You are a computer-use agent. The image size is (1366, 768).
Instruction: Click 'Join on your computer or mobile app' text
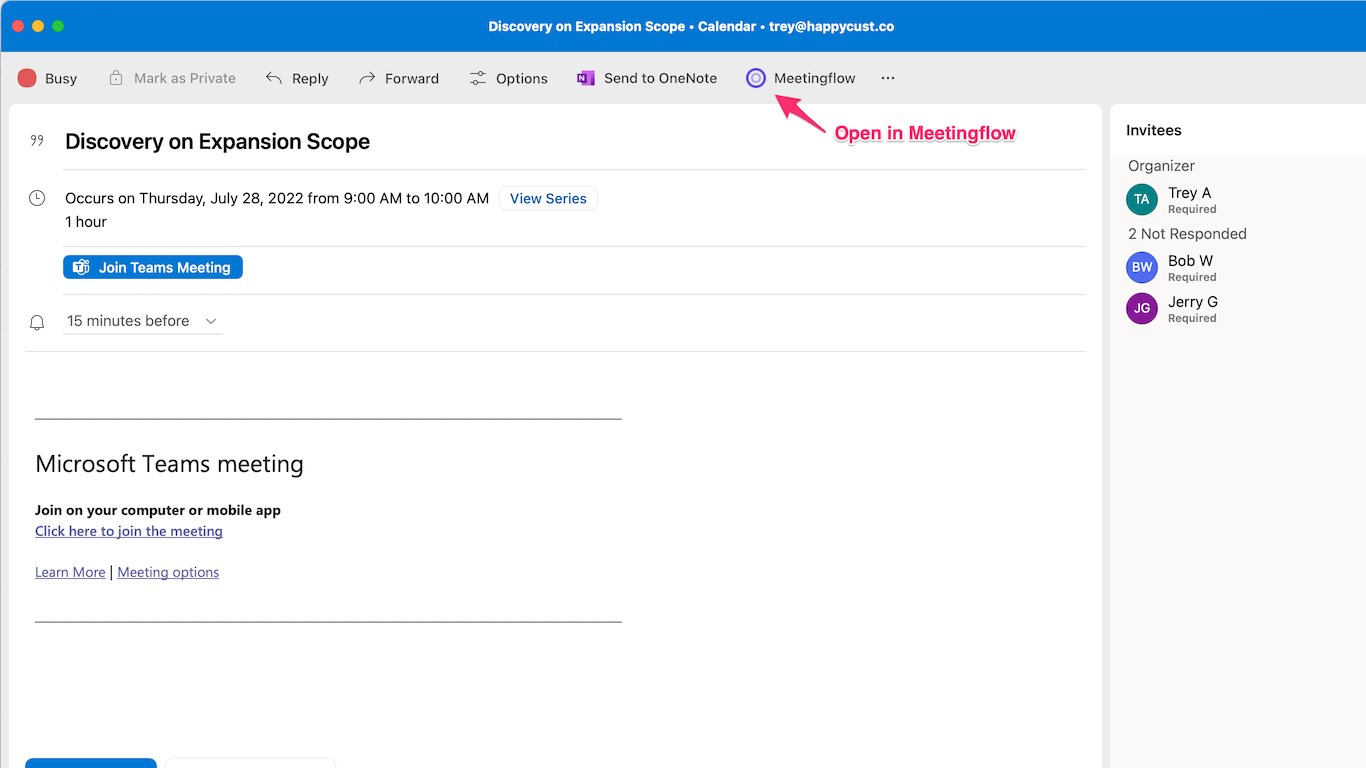pyautogui.click(x=158, y=510)
